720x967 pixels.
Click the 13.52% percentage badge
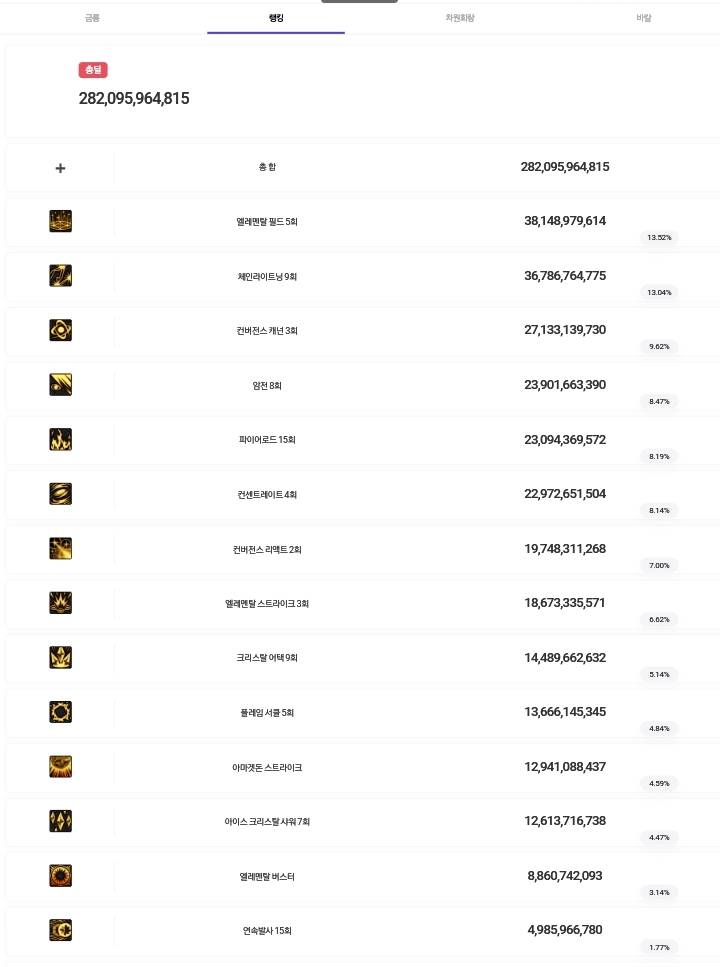point(659,238)
